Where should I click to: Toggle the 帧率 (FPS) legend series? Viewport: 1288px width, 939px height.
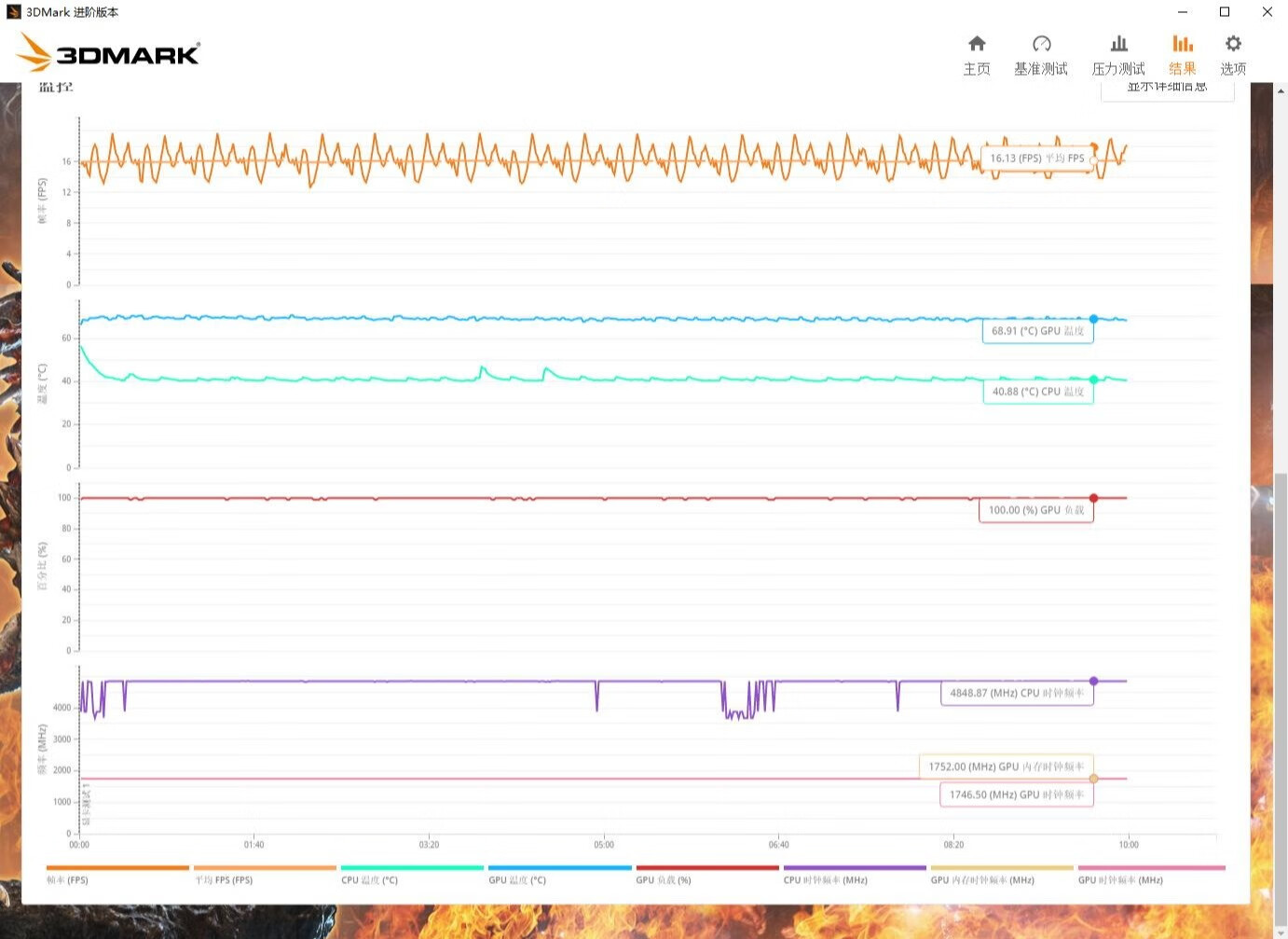pyautogui.click(x=117, y=875)
